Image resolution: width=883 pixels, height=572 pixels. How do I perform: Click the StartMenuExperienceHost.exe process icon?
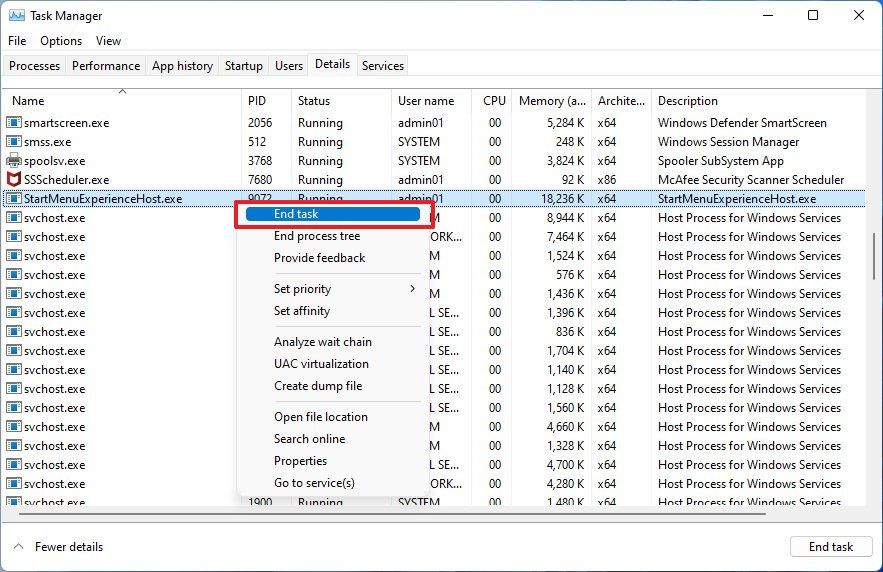click(14, 199)
